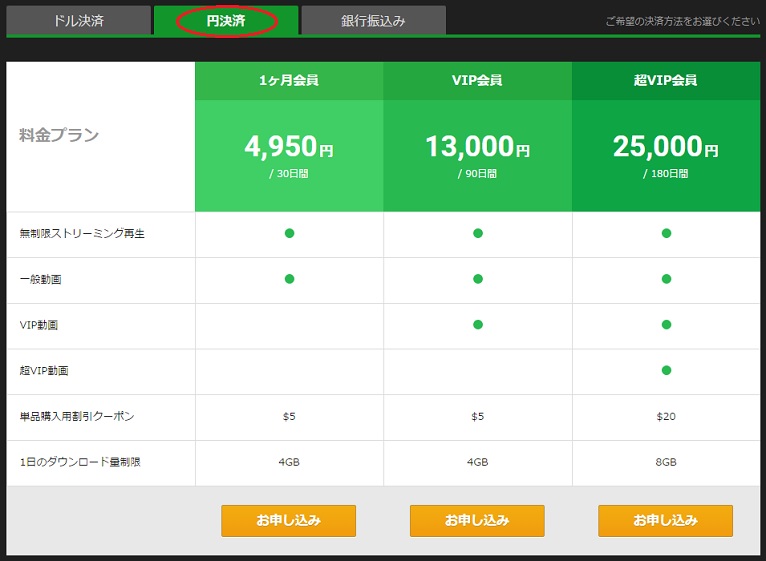Image resolution: width=766 pixels, height=561 pixels.
Task: Click green dot for 無制限ストリーミング再生 in VIP会員
Action: pos(478,233)
